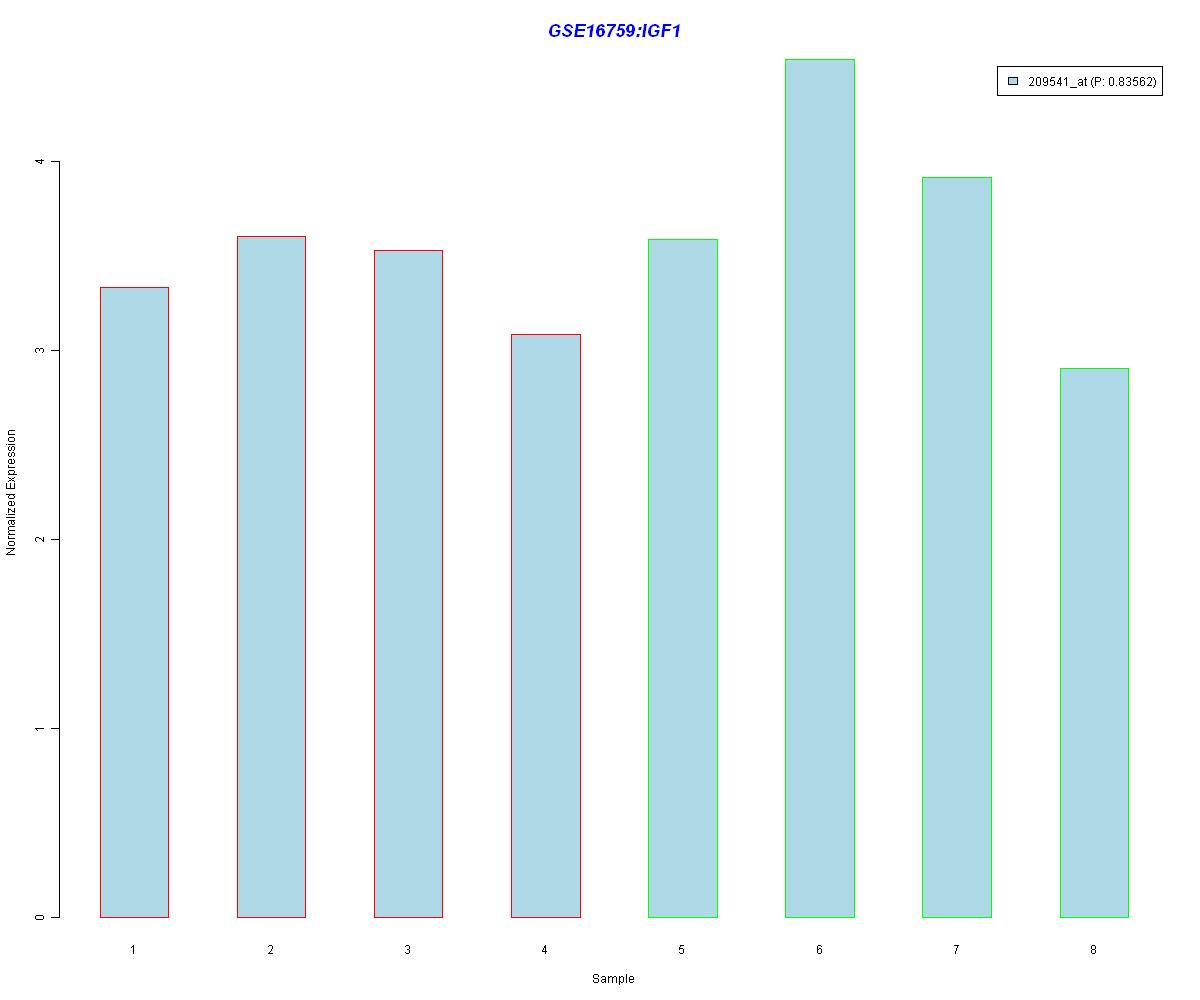Select the bar for sample 2
Image resolution: width=1200 pixels, height=1000 pixels.
point(271,577)
